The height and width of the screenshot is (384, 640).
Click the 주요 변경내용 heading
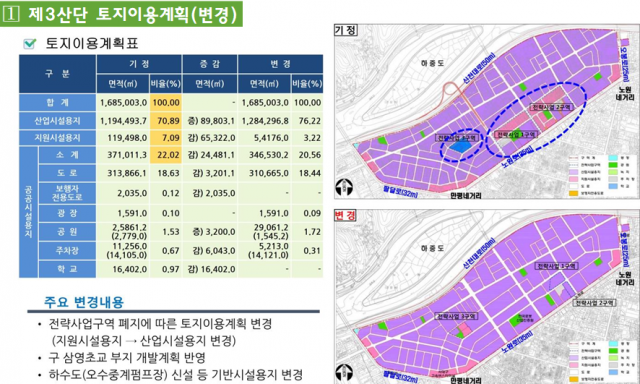click(84, 302)
